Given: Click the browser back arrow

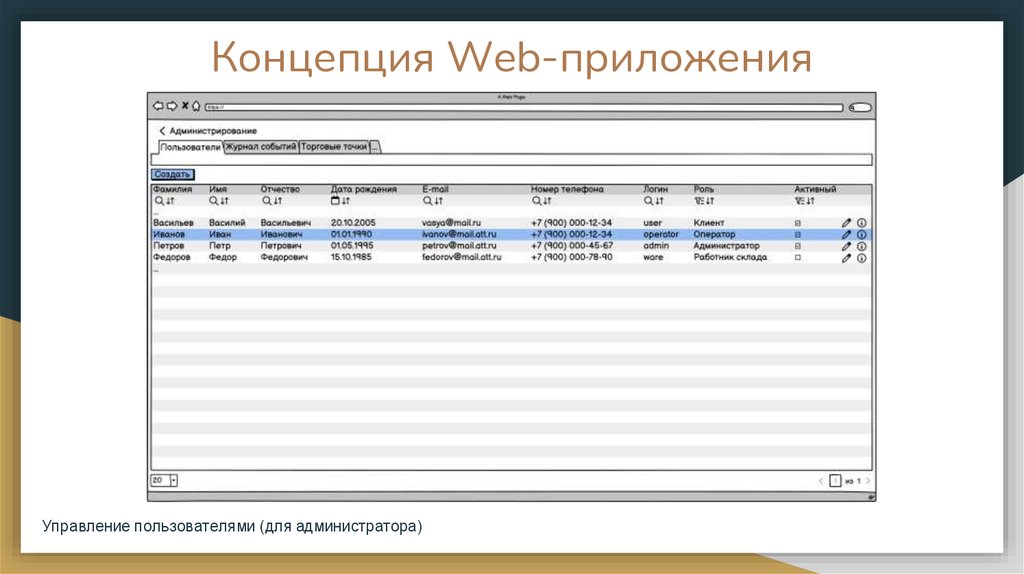Looking at the screenshot, I should pos(158,106).
